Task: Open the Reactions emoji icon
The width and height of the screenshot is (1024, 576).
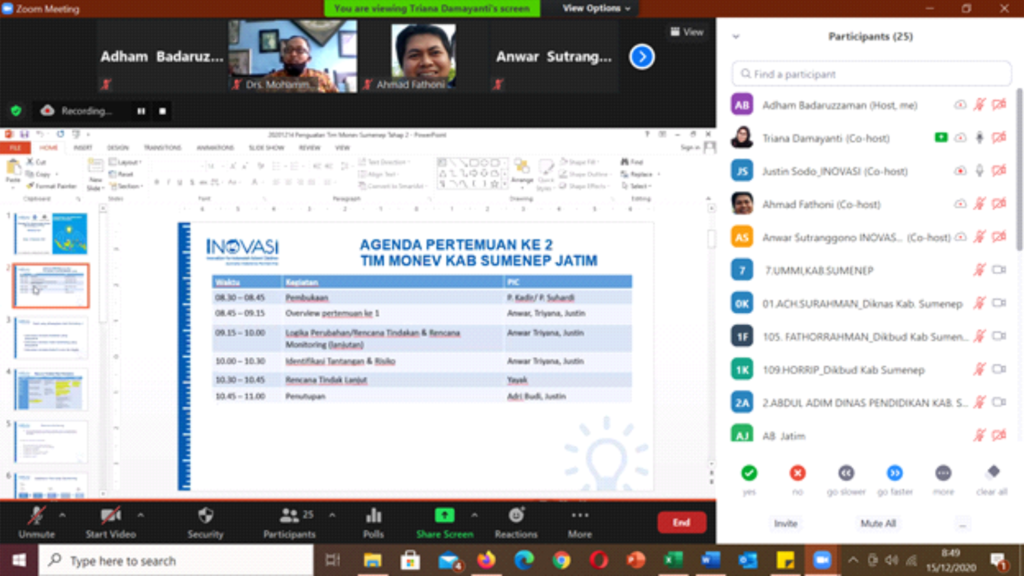Action: point(516,516)
